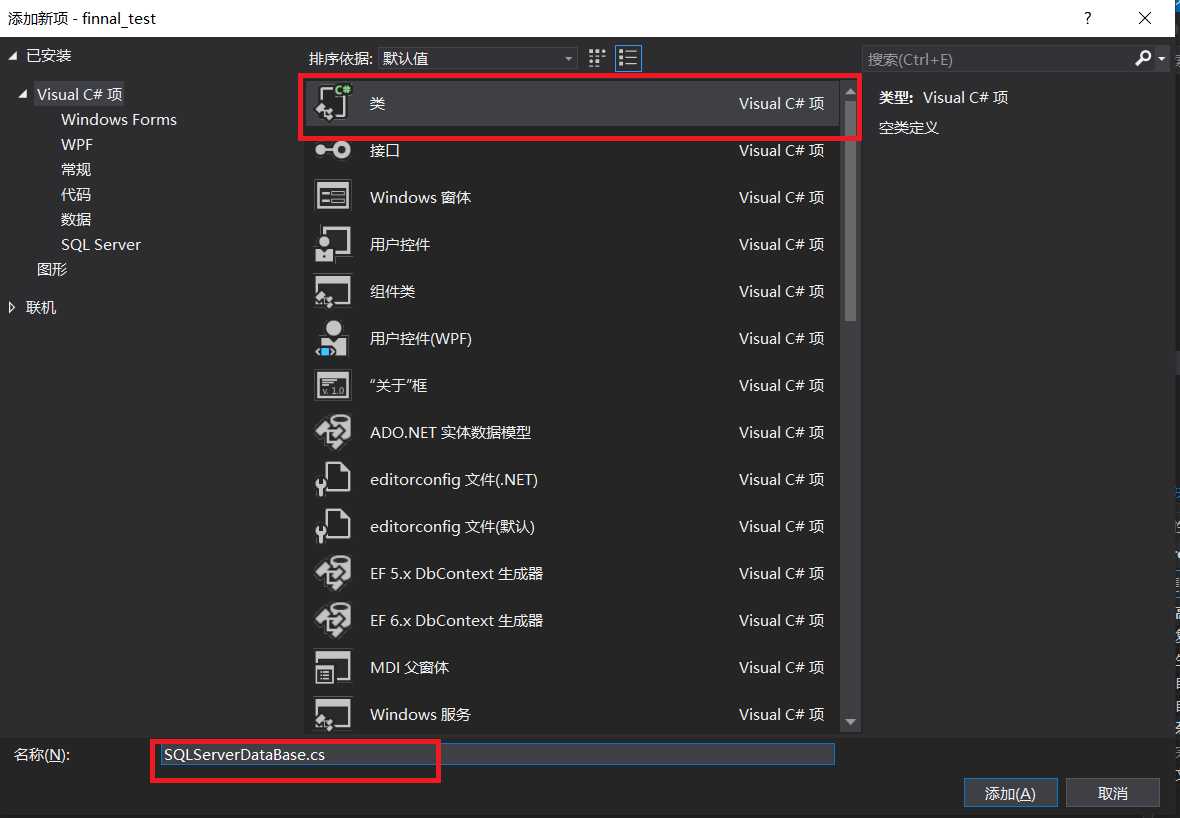This screenshot has width=1180, height=818.
Task: Select the 图形 category
Action: (x=52, y=269)
